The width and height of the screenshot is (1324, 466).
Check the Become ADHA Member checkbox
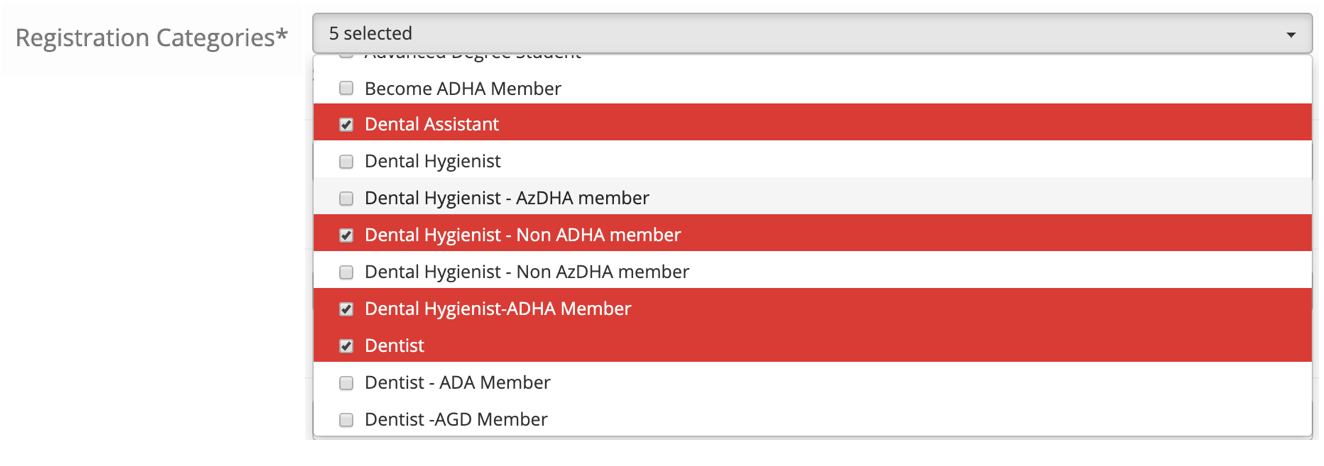[x=346, y=88]
